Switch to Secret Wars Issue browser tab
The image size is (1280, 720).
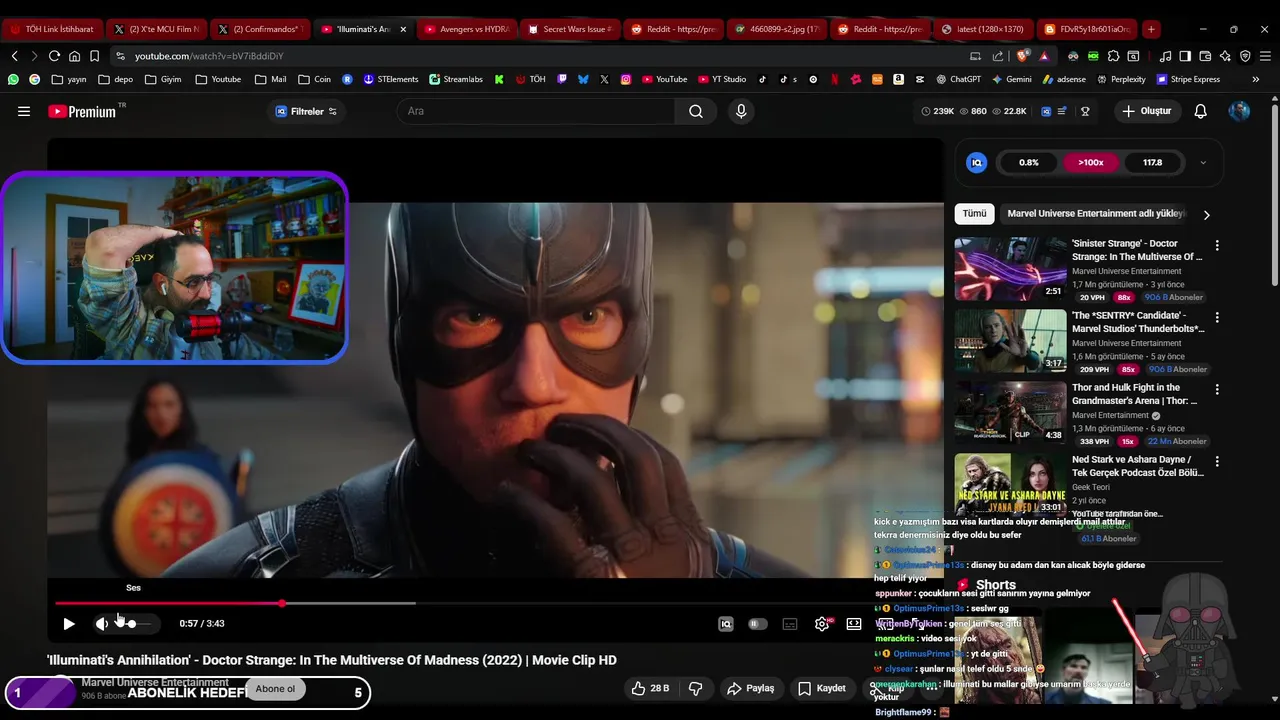(x=570, y=29)
